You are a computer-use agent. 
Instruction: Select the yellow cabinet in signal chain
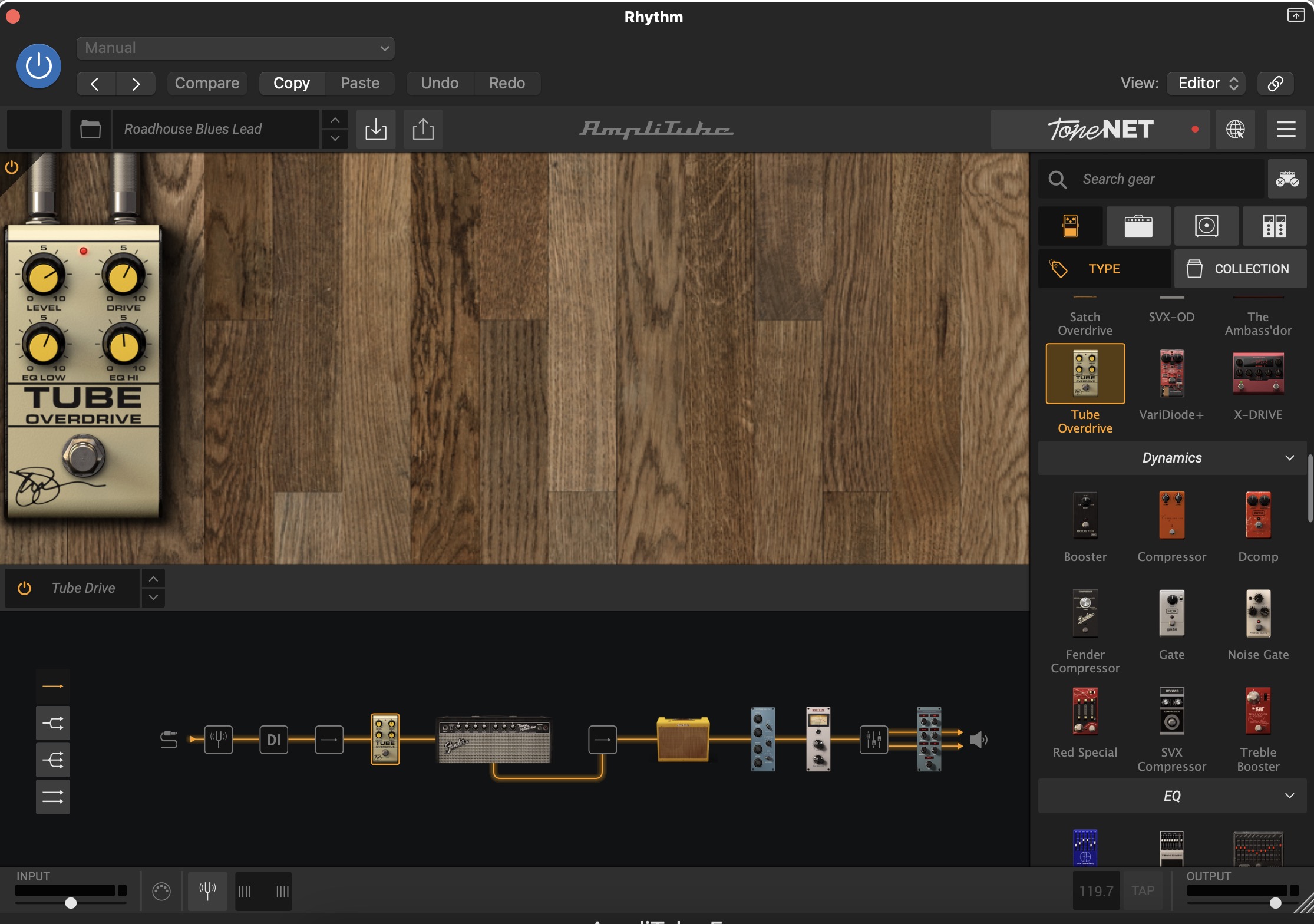pyautogui.click(x=683, y=740)
